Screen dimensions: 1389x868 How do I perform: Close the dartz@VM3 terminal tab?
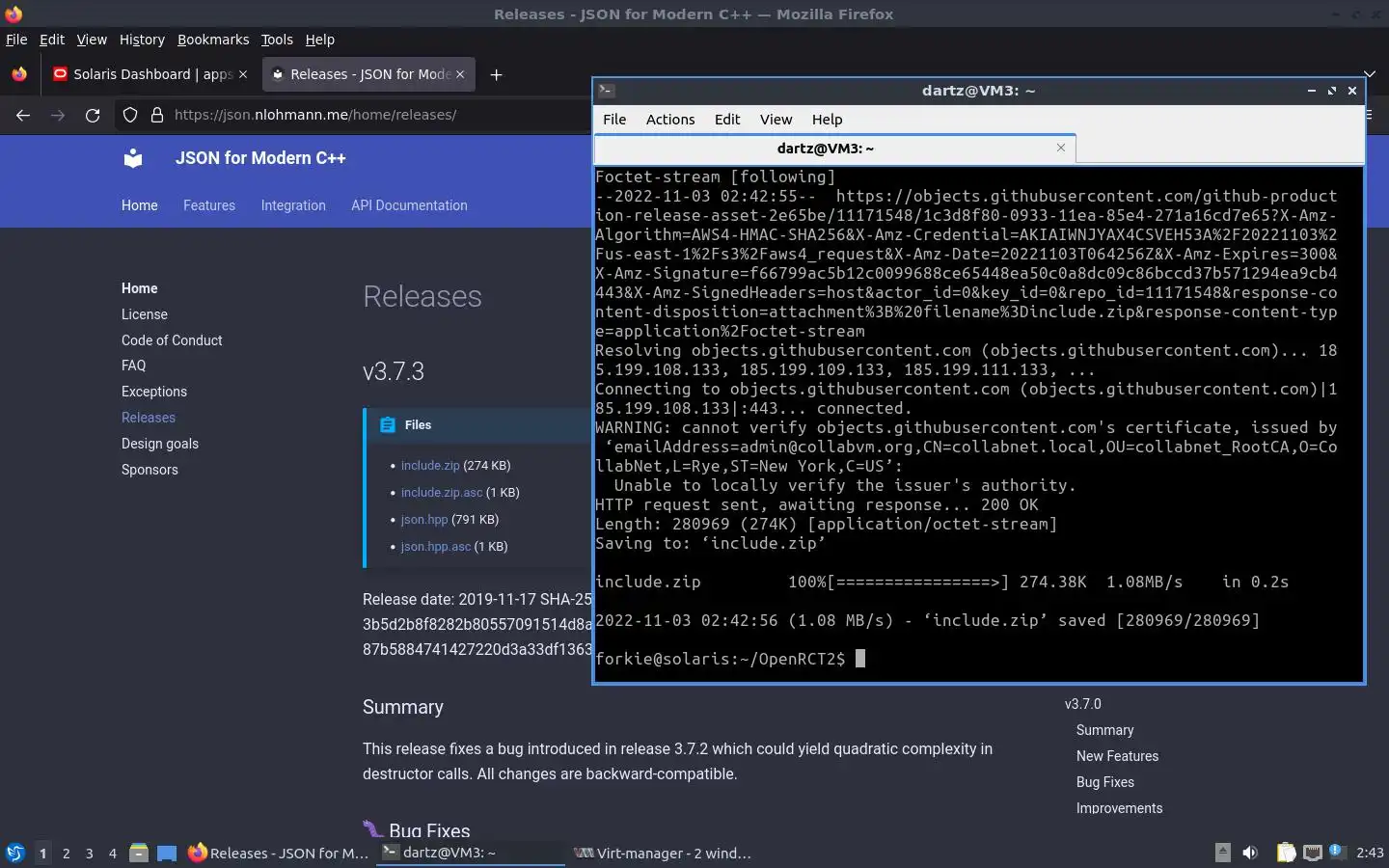tap(1061, 148)
